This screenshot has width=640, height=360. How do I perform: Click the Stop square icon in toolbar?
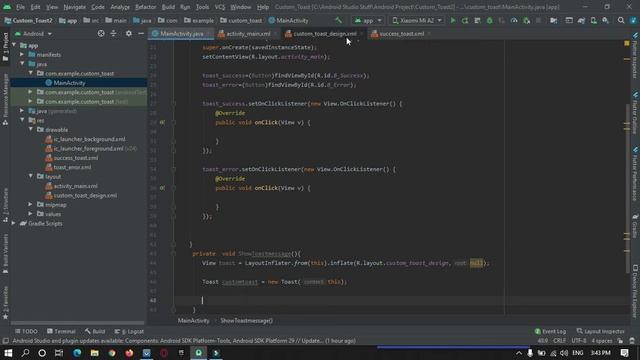(538, 20)
